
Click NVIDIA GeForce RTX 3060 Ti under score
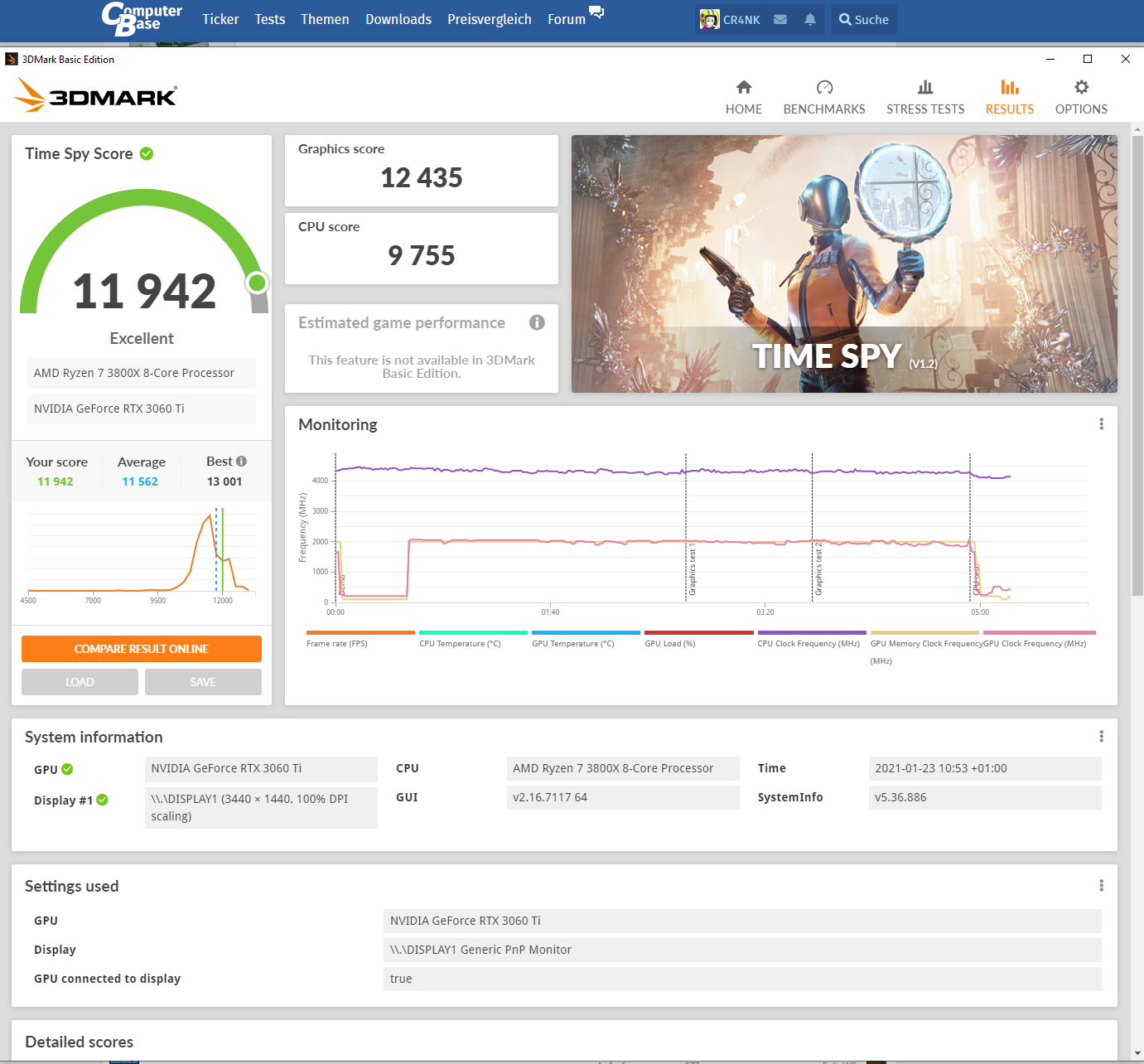142,409
